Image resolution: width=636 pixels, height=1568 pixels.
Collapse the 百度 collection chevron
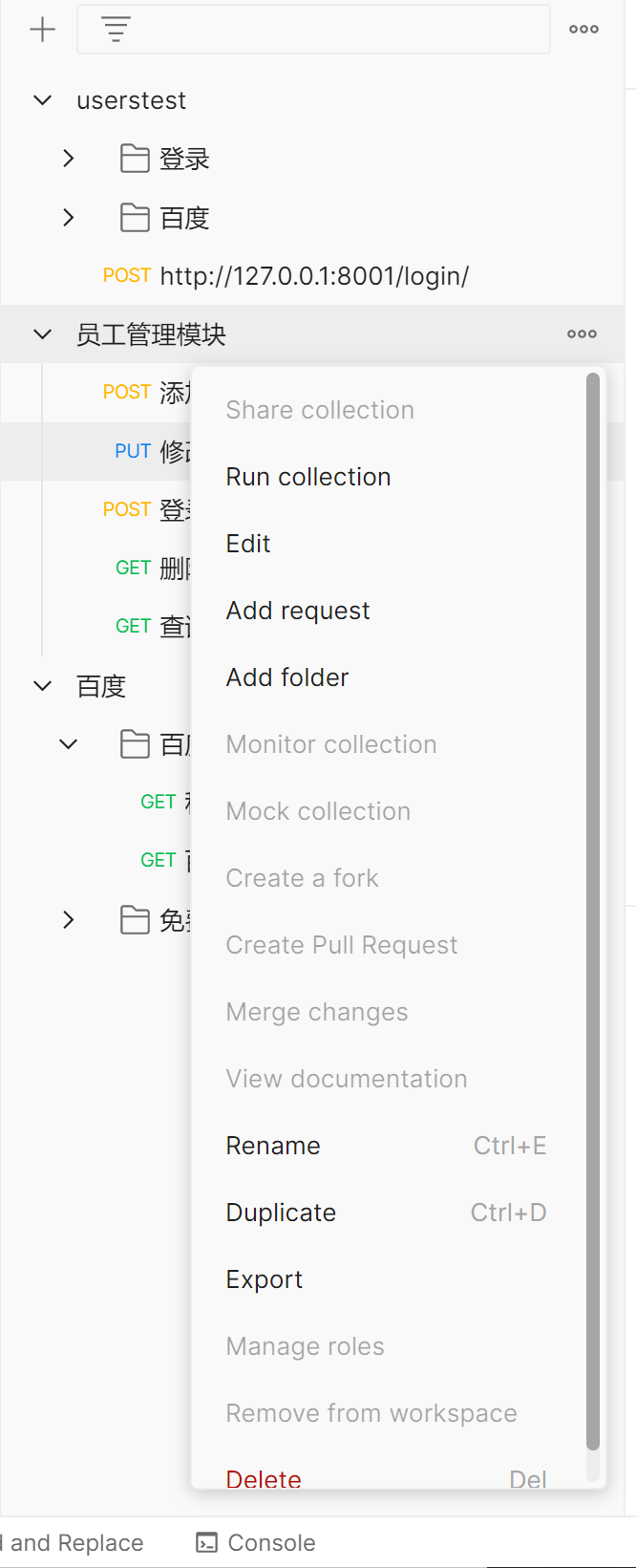(43, 686)
